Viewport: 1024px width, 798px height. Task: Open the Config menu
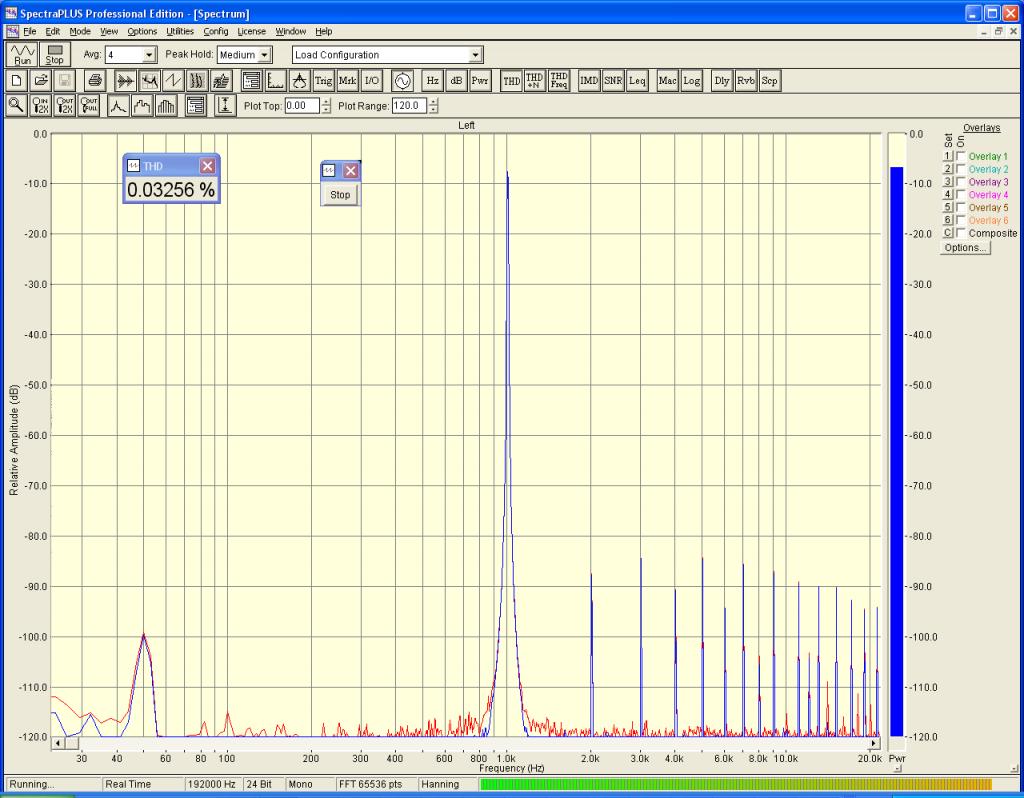216,32
